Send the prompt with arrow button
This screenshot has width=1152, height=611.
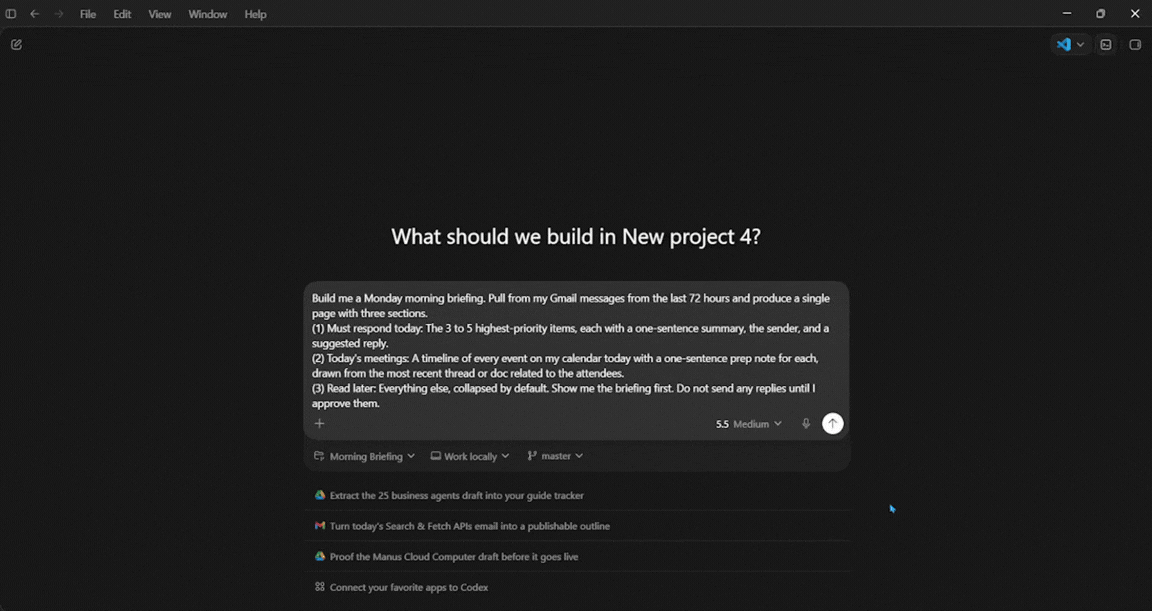click(832, 423)
